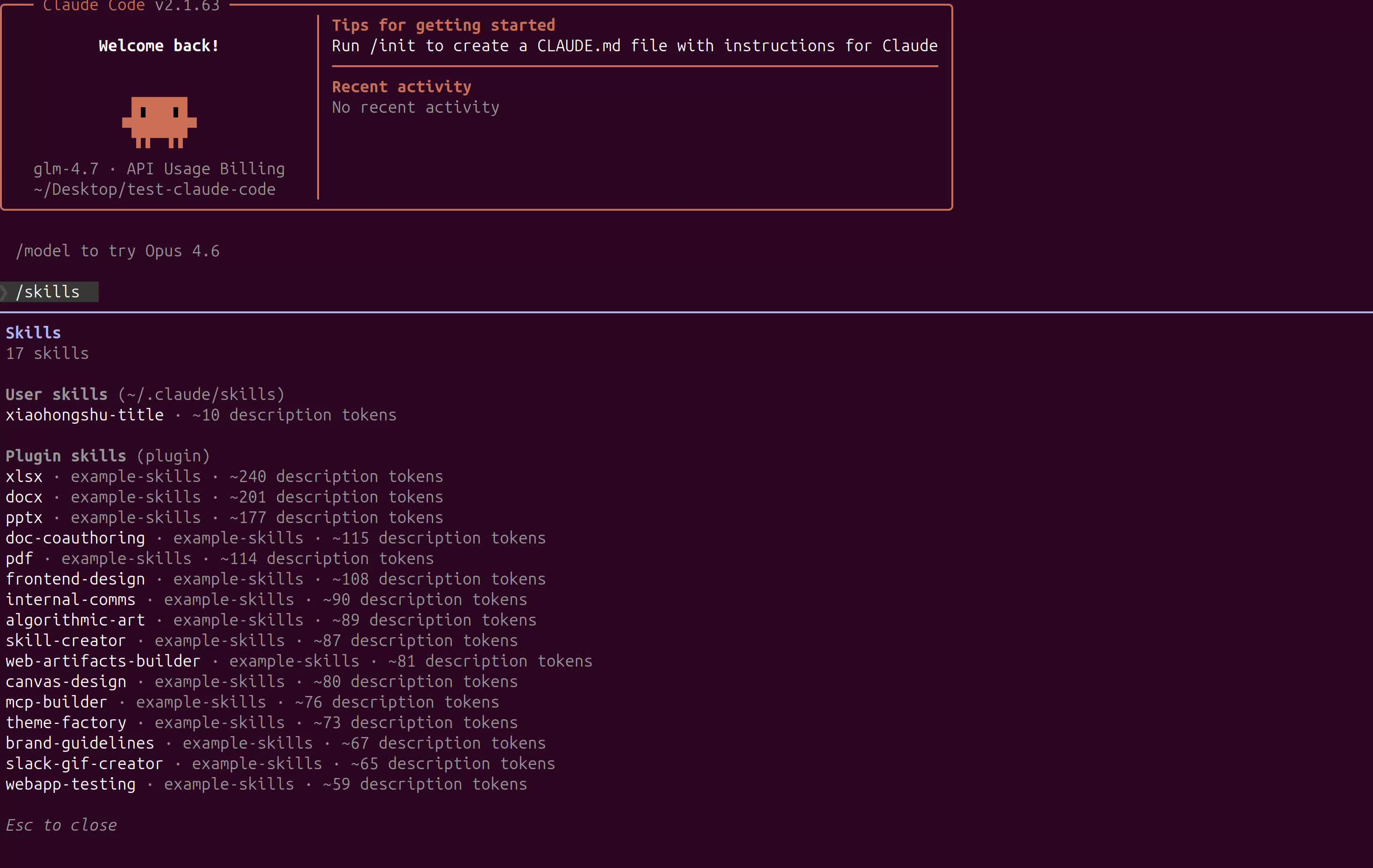Screen dimensions: 1373x868
Task: Select the mcp-builder skill row
Action: pyautogui.click(x=253, y=702)
